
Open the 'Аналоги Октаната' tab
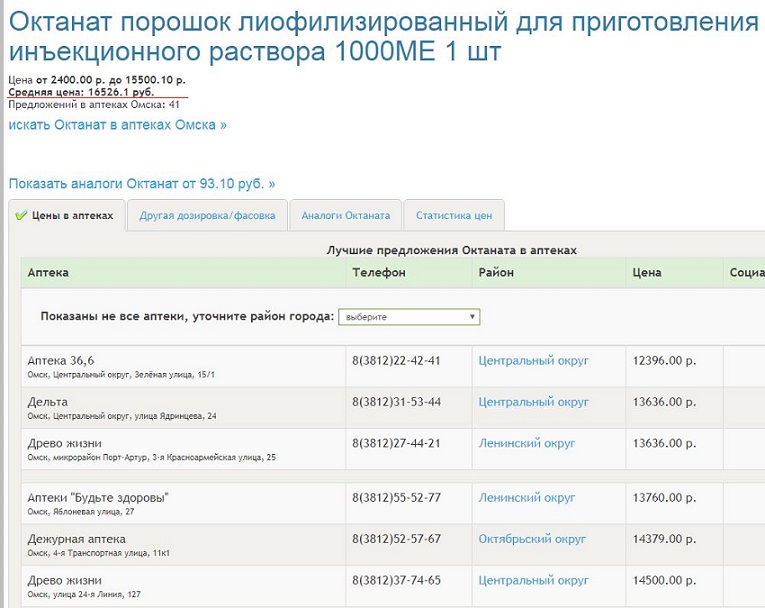(345, 215)
